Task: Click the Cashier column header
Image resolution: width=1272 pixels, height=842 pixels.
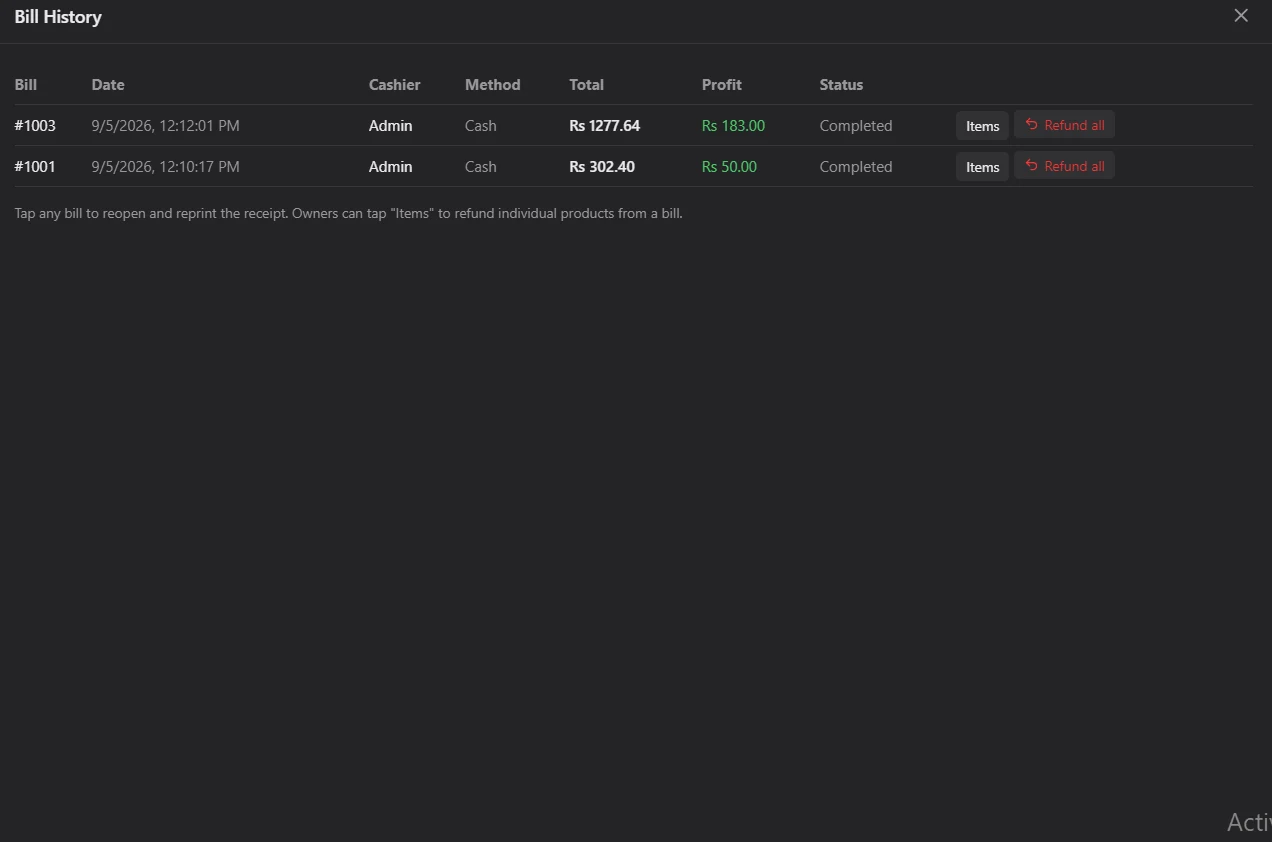Action: click(395, 85)
